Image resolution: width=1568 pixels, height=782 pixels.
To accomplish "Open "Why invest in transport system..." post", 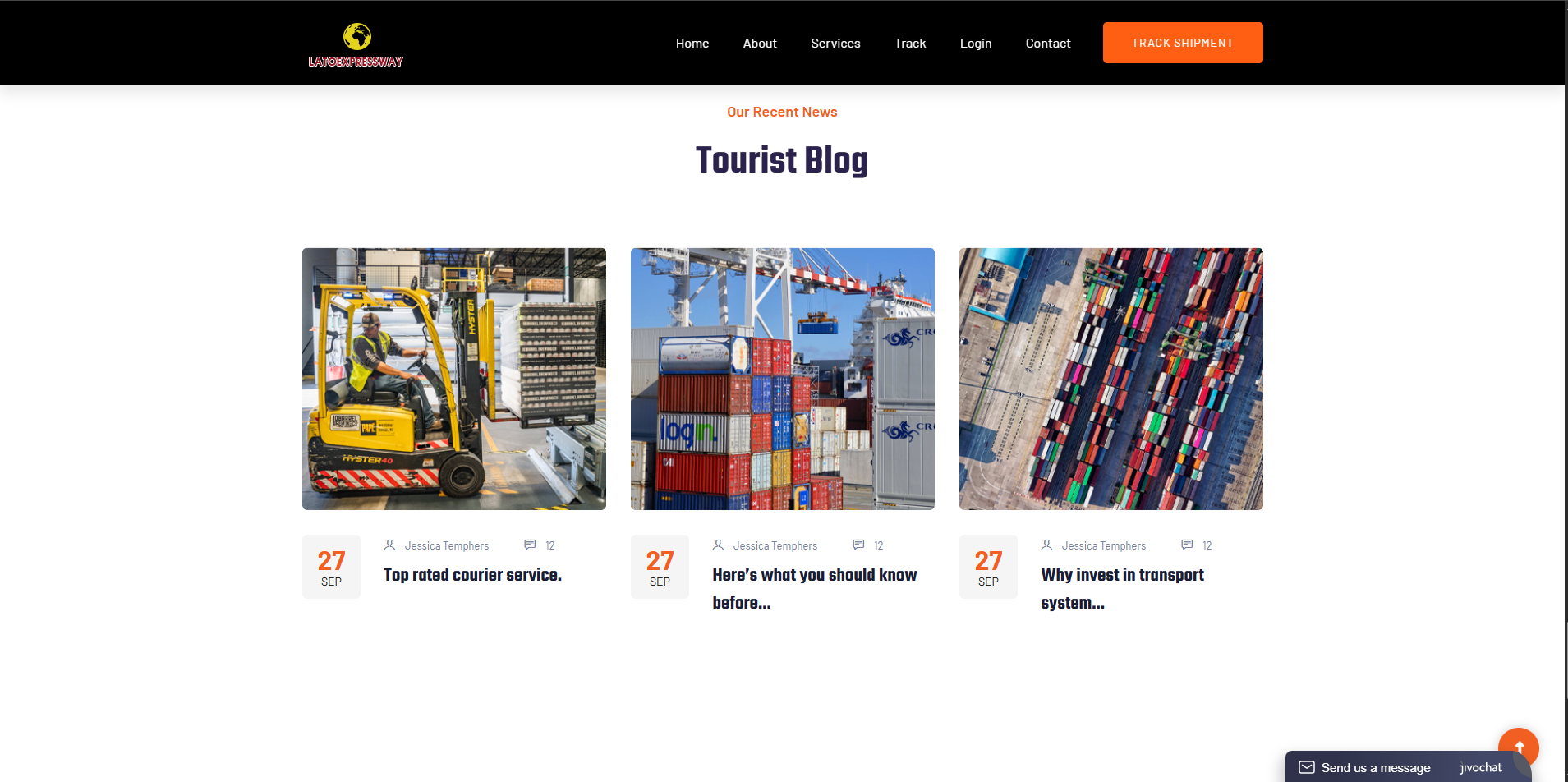I will click(1123, 589).
